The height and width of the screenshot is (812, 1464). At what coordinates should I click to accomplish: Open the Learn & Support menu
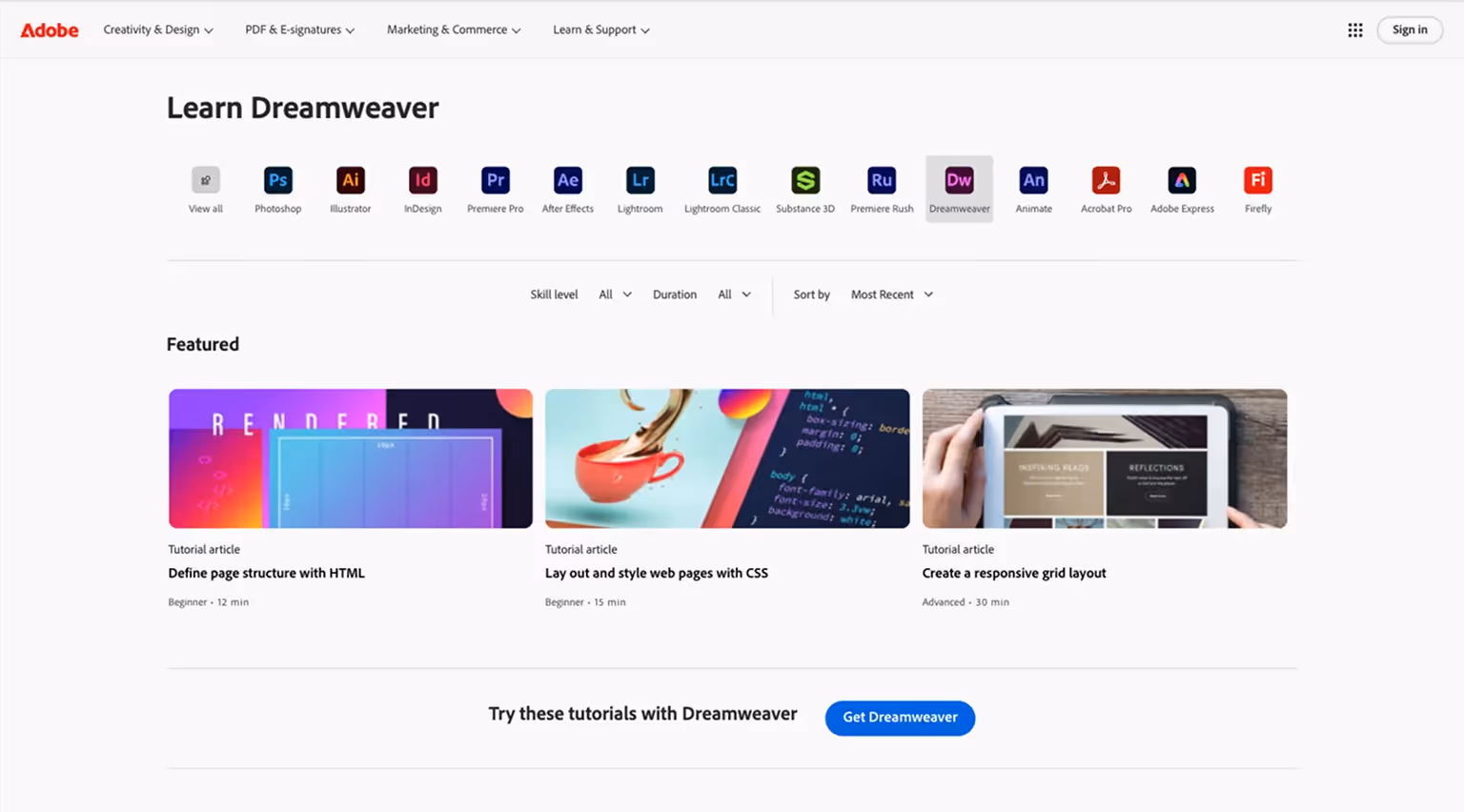click(600, 30)
